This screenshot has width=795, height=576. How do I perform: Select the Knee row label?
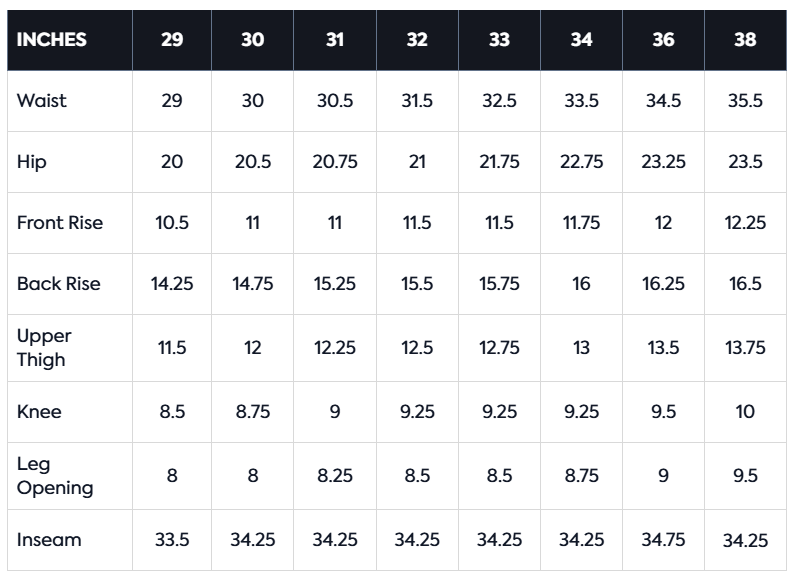pyautogui.click(x=39, y=412)
